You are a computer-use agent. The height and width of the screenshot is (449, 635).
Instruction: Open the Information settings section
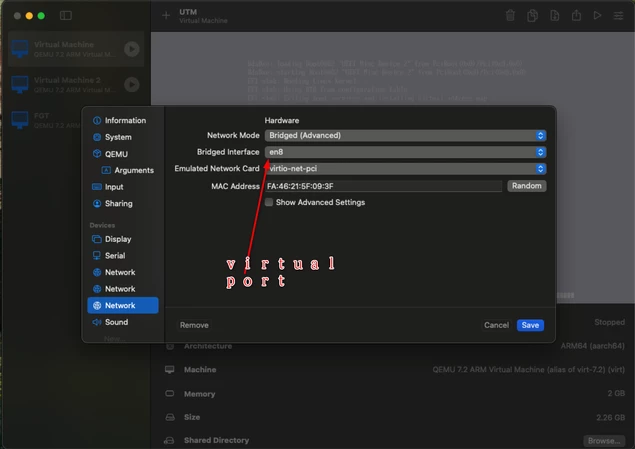click(x=123, y=120)
